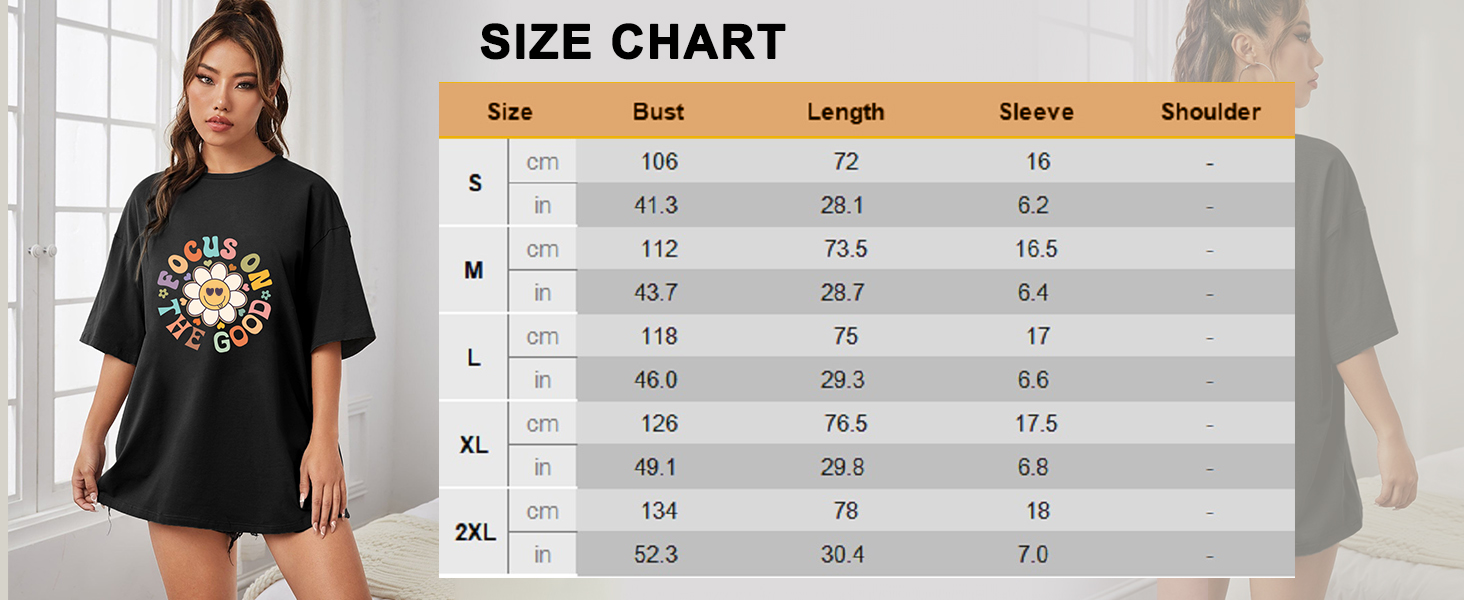Click the S size row label
This screenshot has height=600, width=1464.
475,183
